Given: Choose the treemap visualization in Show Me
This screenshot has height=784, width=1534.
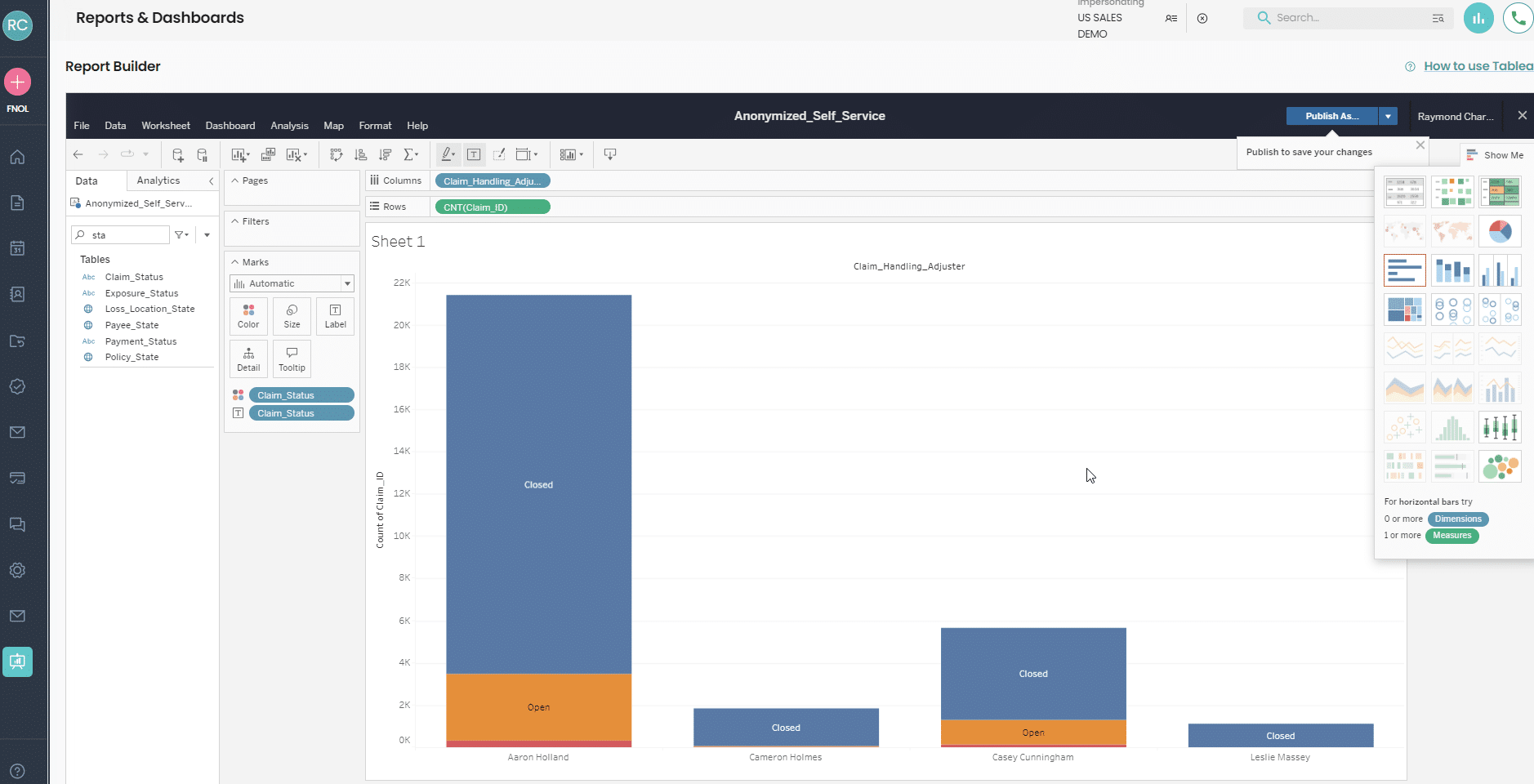Looking at the screenshot, I should pos(1406,310).
